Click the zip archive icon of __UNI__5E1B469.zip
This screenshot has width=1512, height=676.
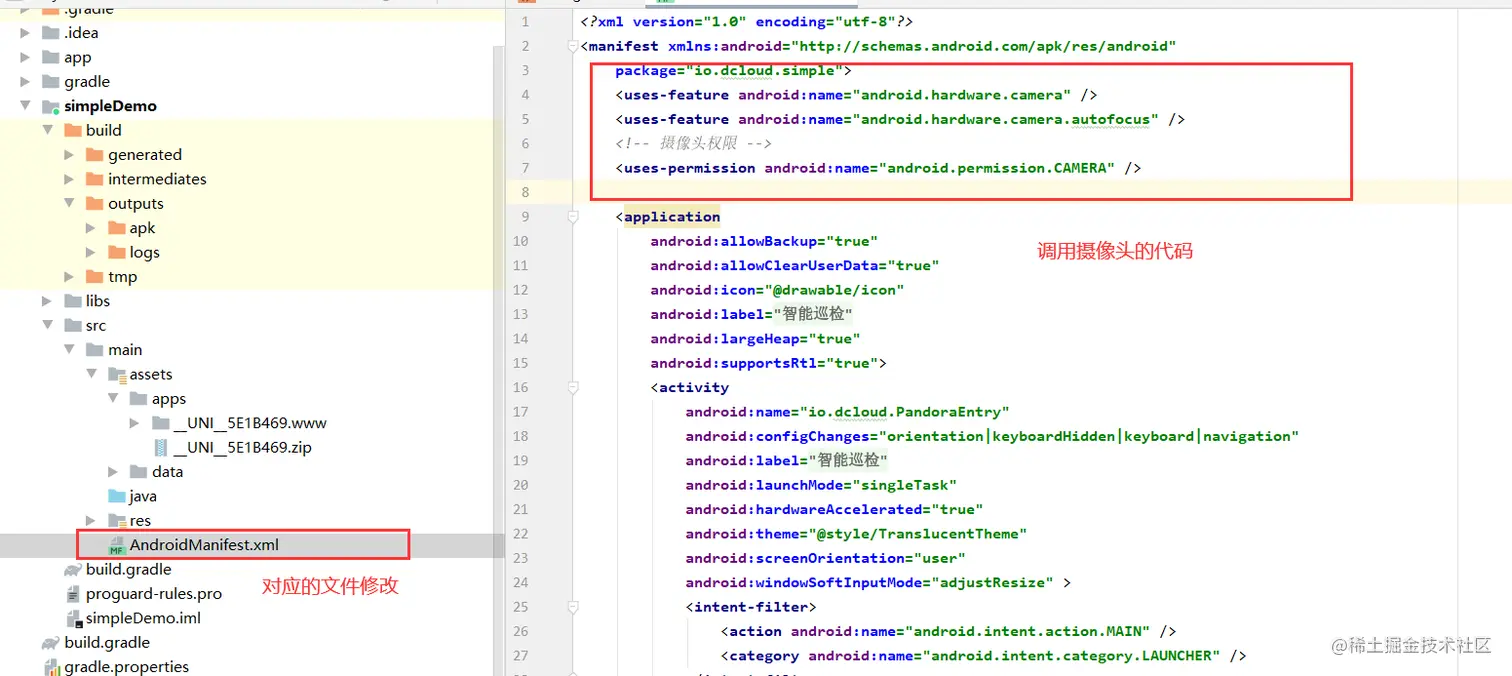pos(161,447)
